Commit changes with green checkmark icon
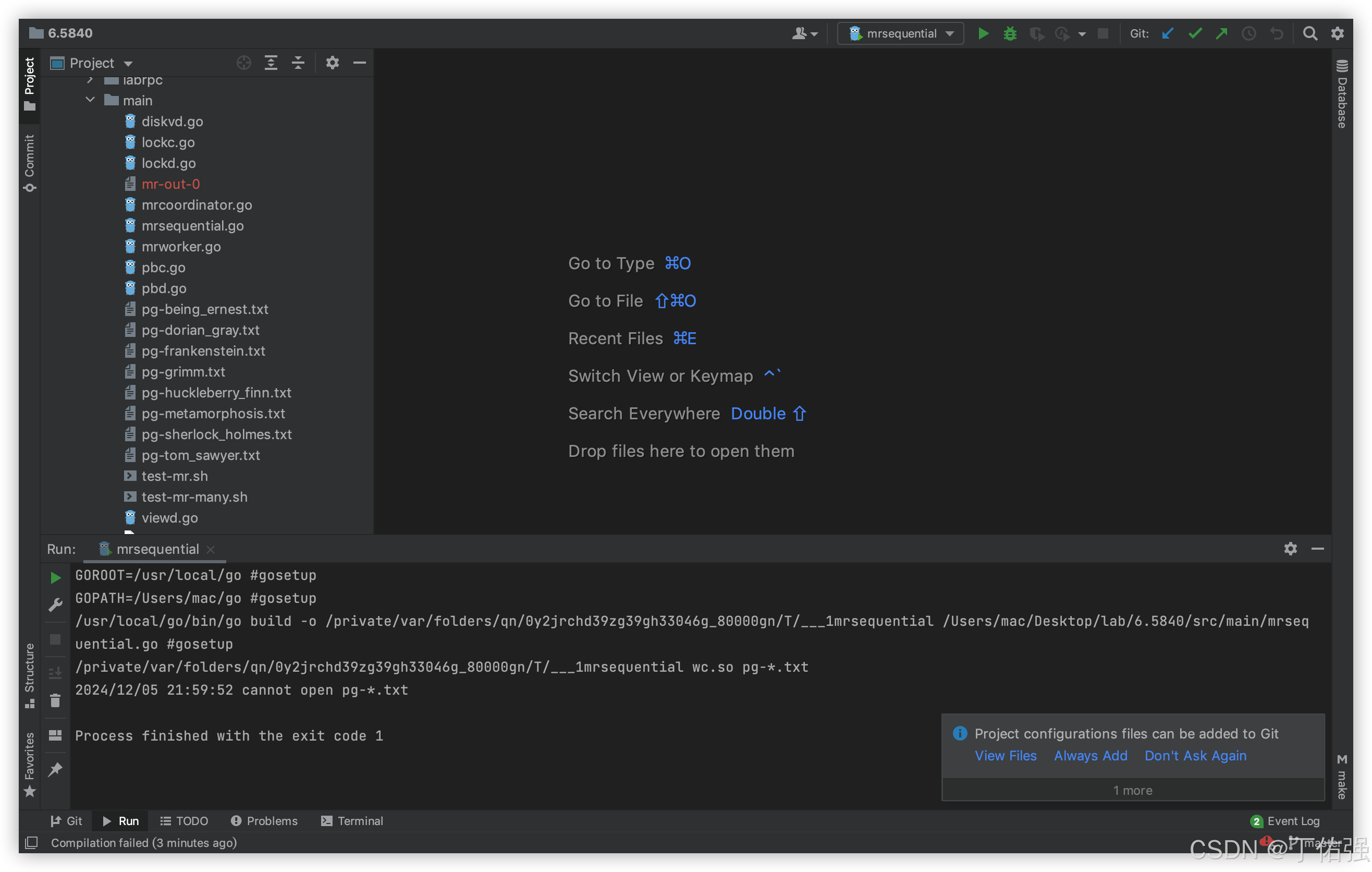The width and height of the screenshot is (1372, 872). [1195, 33]
